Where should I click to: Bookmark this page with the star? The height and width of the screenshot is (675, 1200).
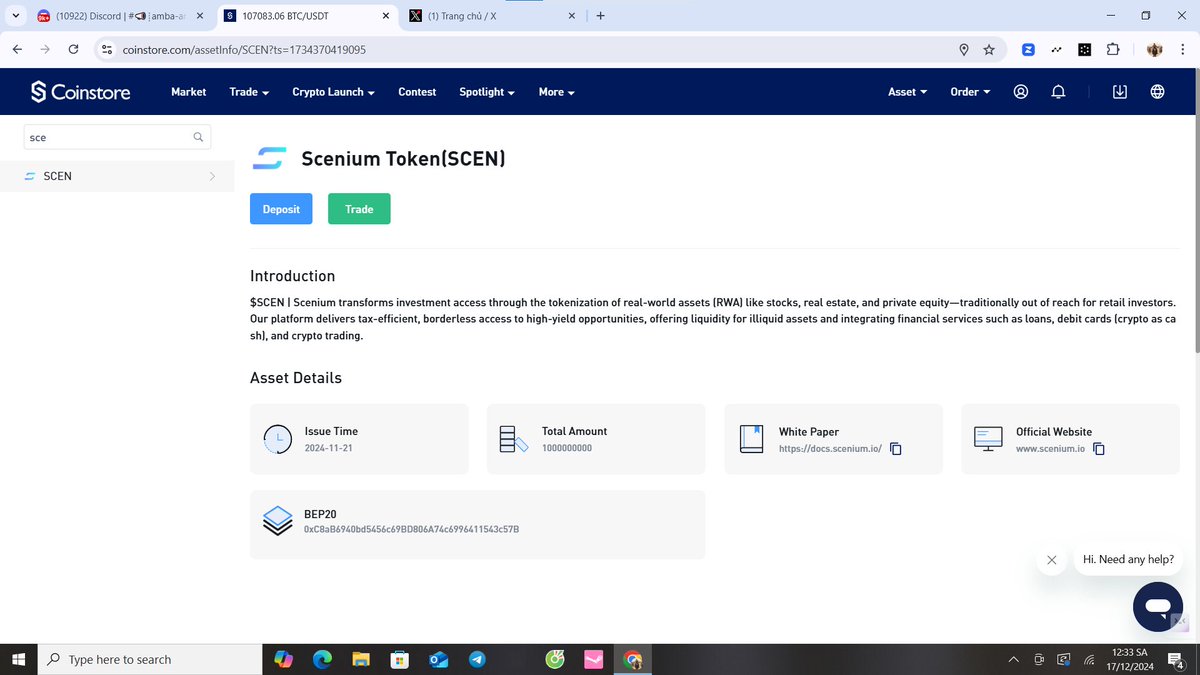(989, 49)
